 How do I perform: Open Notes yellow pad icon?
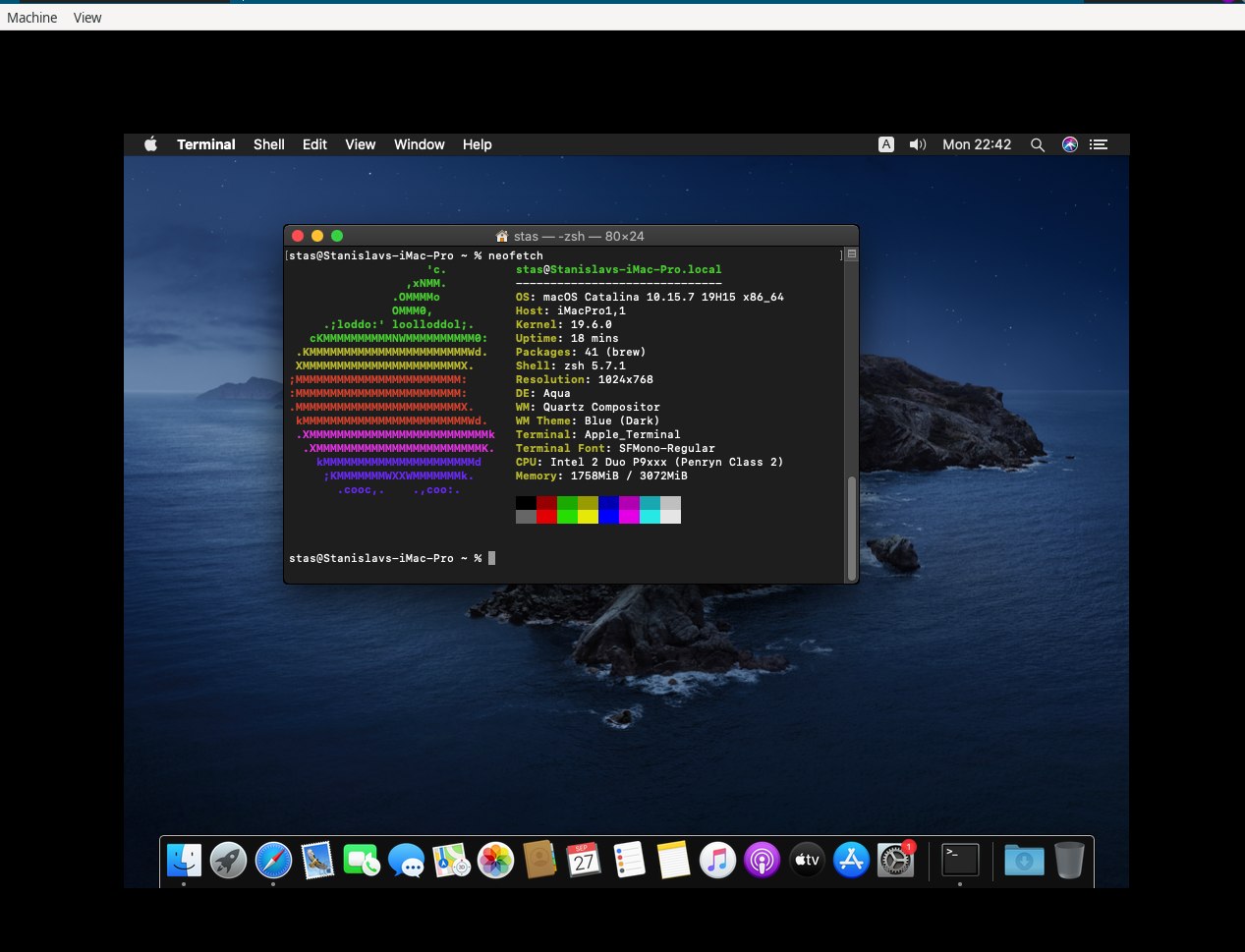673,861
